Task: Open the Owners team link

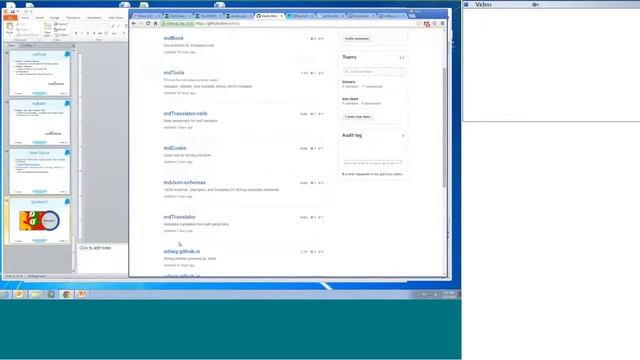Action: pyautogui.click(x=349, y=82)
